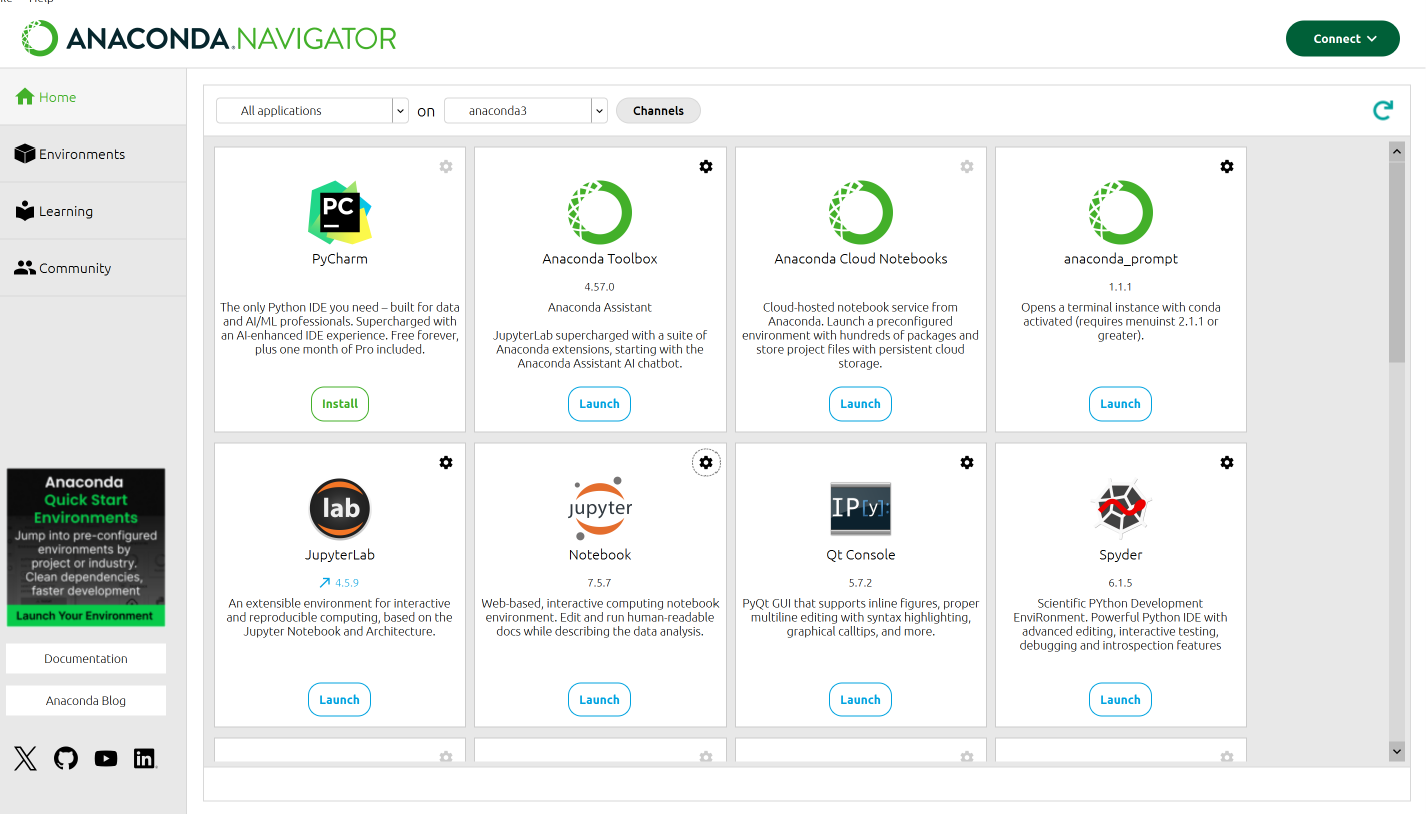Launch Spyder
Image resolution: width=1426 pixels, height=814 pixels.
pos(1120,700)
